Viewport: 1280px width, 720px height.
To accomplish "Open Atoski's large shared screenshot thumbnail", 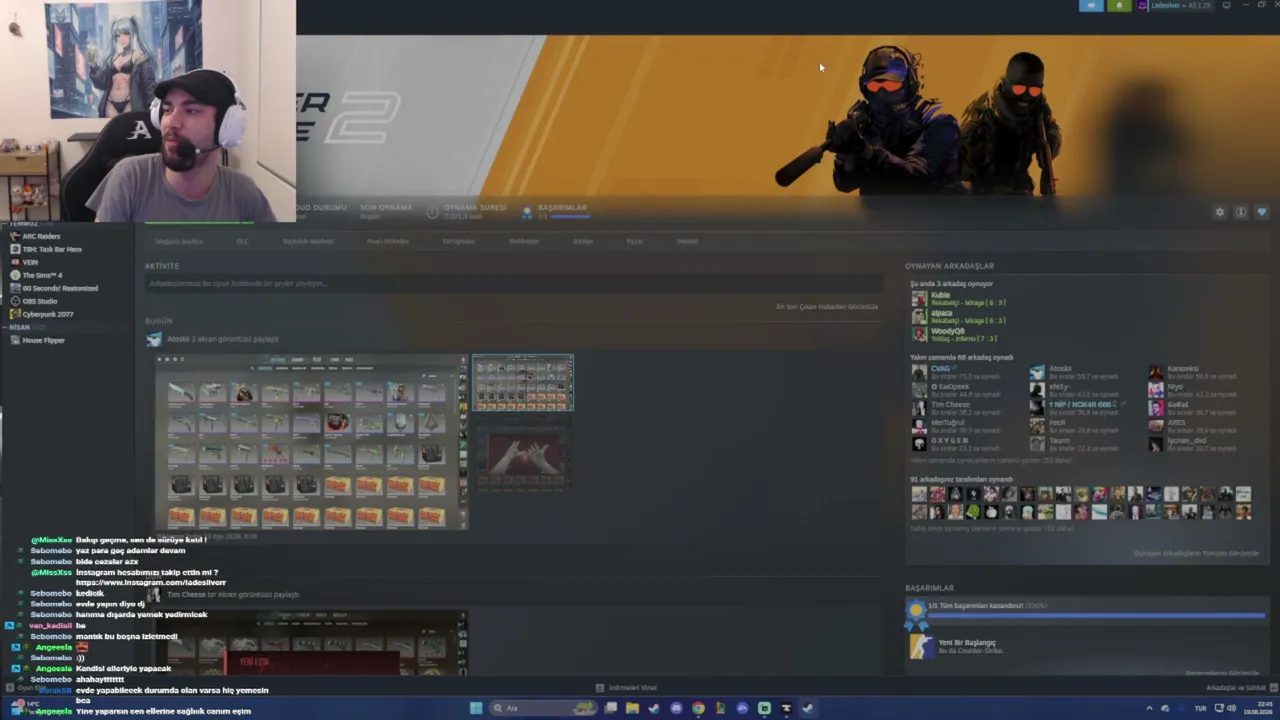I will 311,441.
